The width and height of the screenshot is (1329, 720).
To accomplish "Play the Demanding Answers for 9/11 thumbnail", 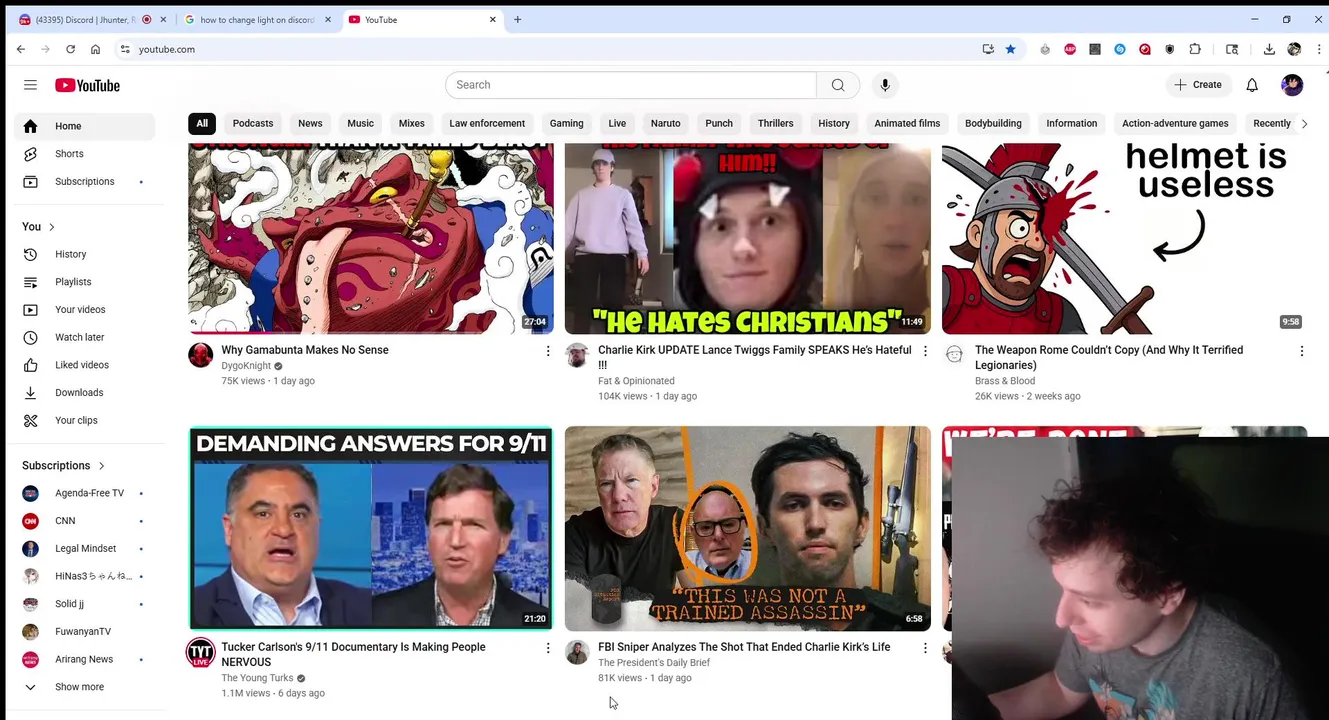I will pyautogui.click(x=371, y=529).
